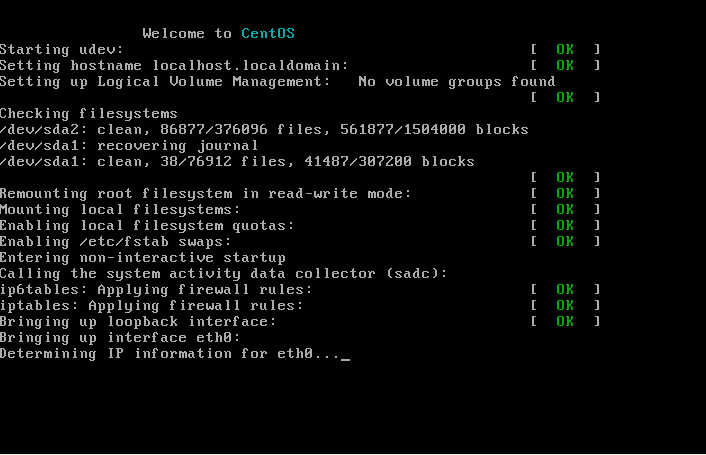The image size is (706, 455).
Task: Select 'Setting up Logical Volume Management:' text
Action: pyautogui.click(x=165, y=82)
